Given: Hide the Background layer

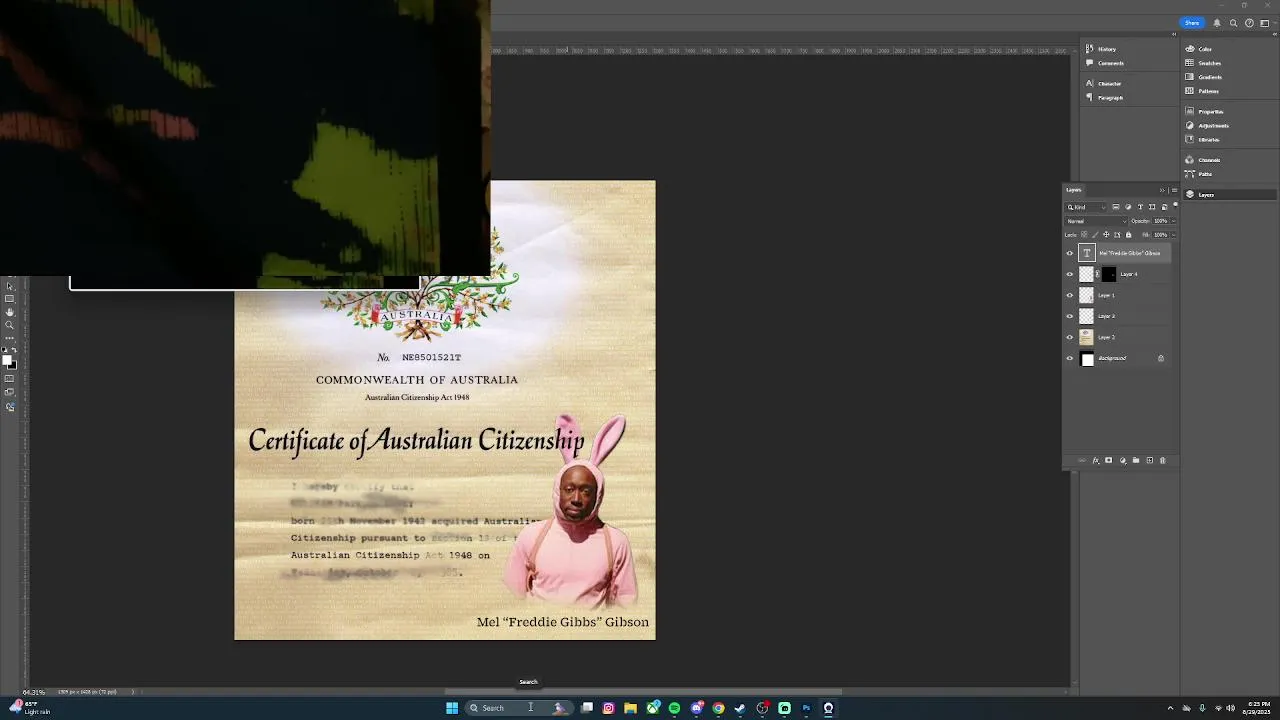Looking at the screenshot, I should [1070, 358].
